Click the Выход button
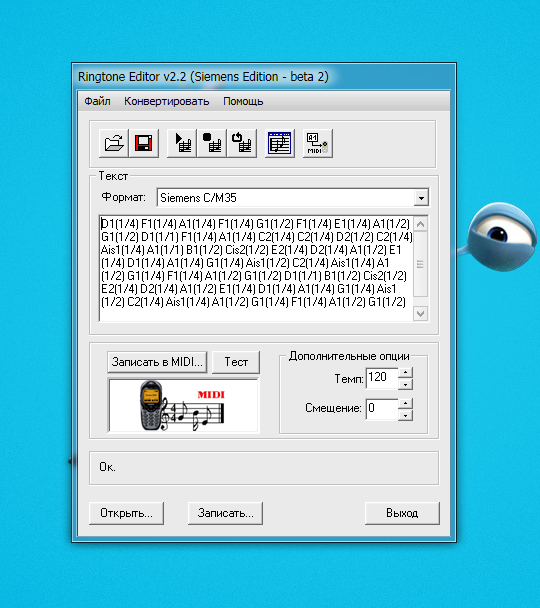The width and height of the screenshot is (540, 608). pyautogui.click(x=402, y=513)
